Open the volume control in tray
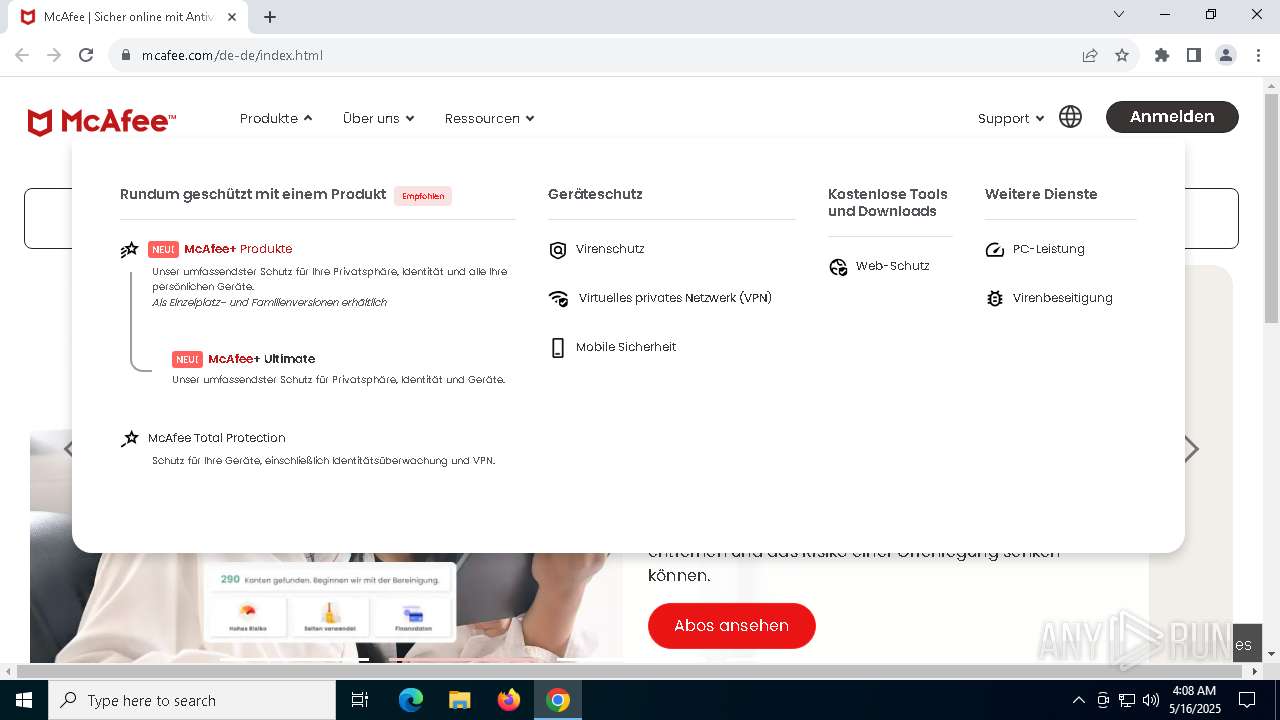The width and height of the screenshot is (1280, 720). tap(1151, 700)
